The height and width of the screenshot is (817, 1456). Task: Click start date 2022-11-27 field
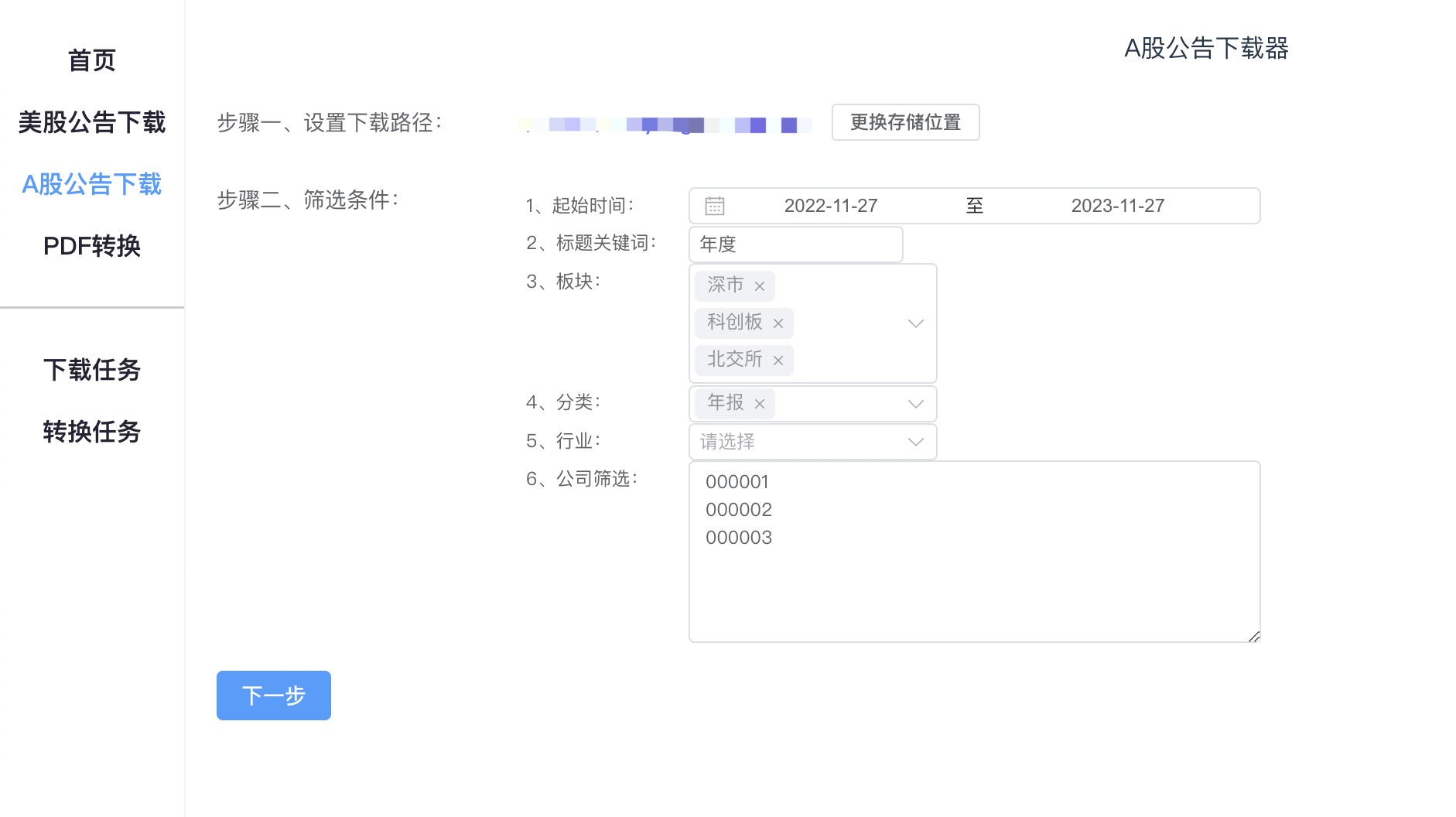(831, 206)
